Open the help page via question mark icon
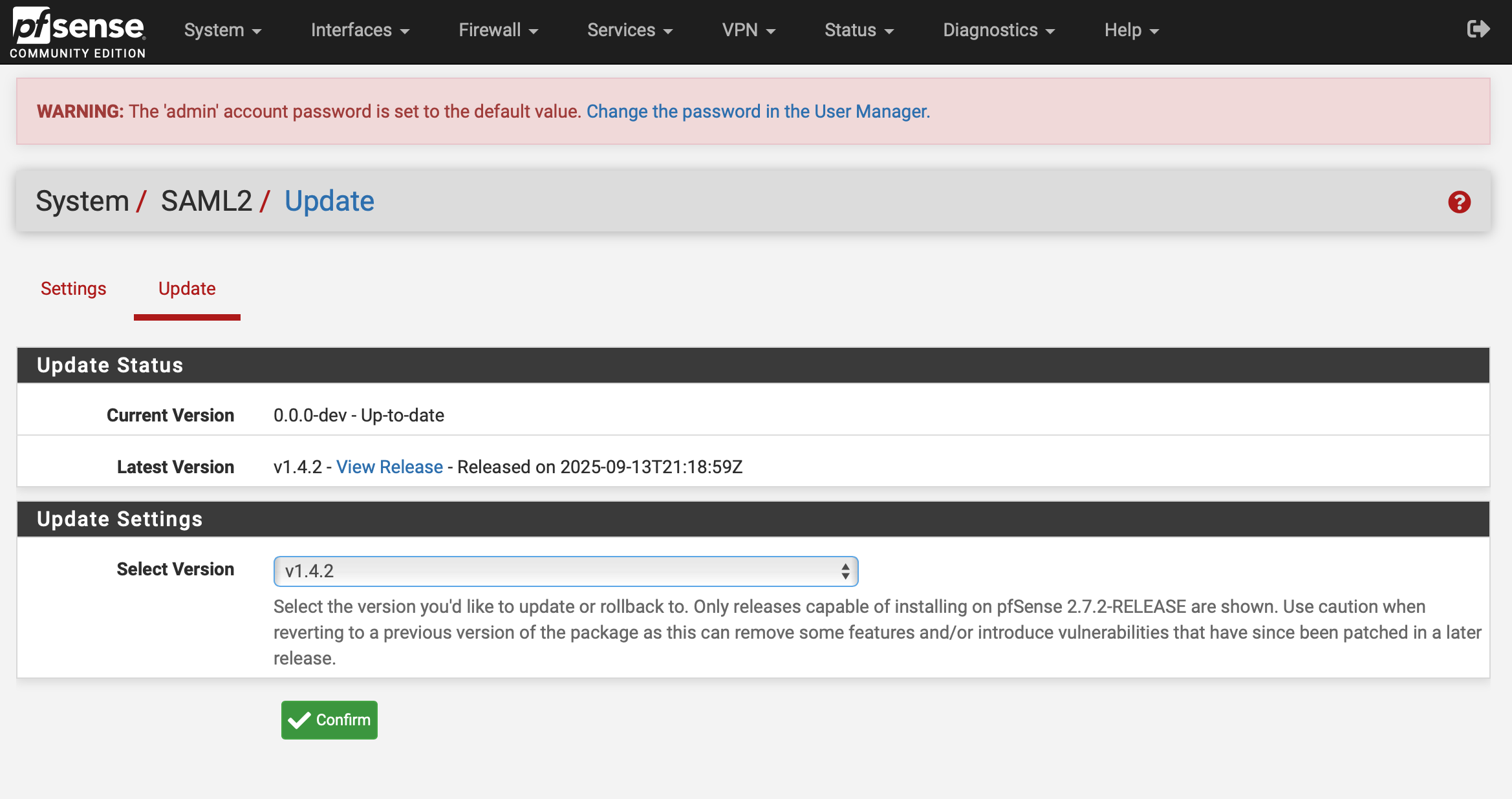Viewport: 1512px width, 799px height. pos(1460,202)
